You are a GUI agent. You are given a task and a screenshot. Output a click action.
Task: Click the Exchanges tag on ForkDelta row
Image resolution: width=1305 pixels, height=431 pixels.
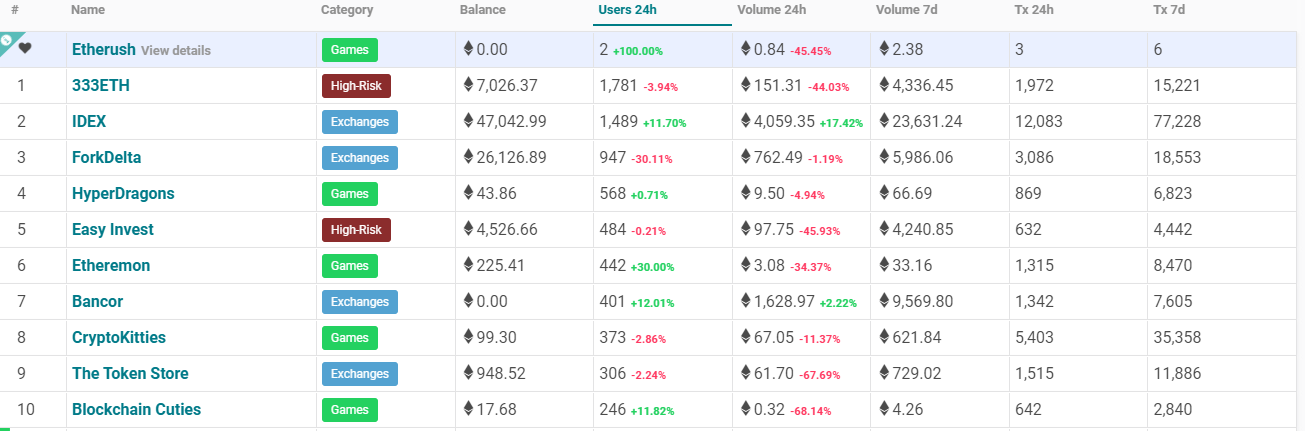pos(360,158)
